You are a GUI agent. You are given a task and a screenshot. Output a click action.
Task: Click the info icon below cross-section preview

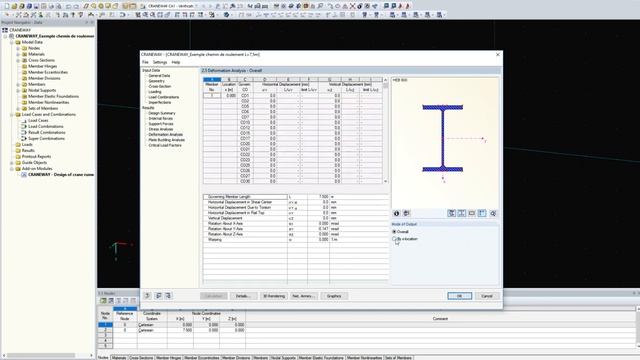(396, 213)
